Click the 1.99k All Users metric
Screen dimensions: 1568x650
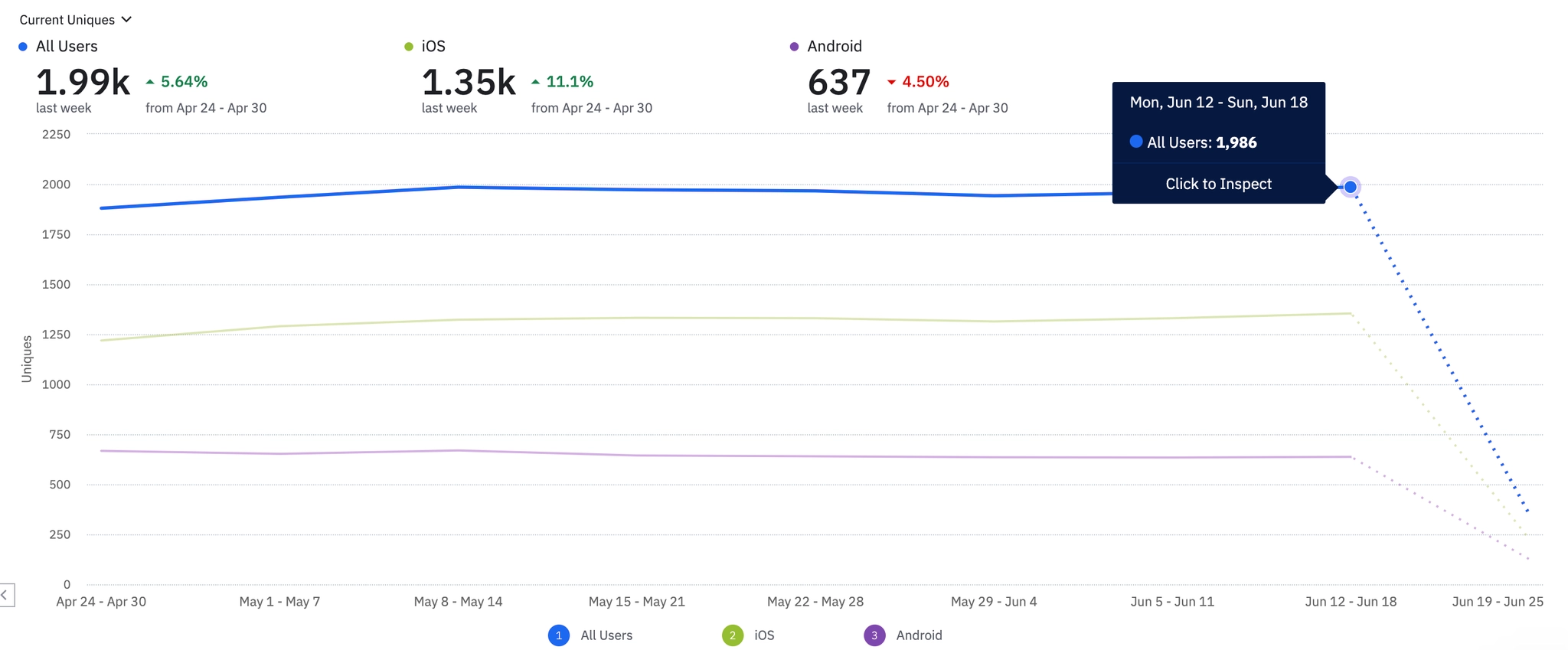pos(83,83)
